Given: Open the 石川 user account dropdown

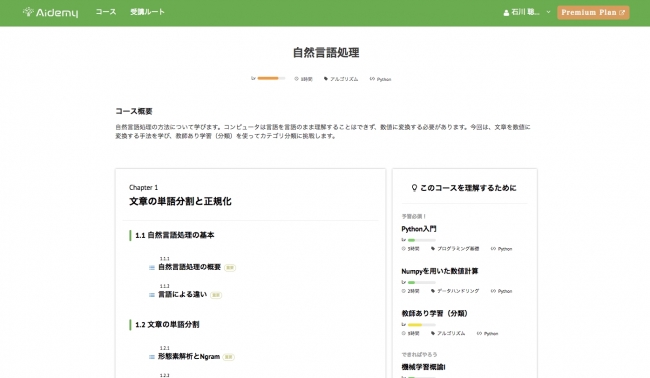Looking at the screenshot, I should [527, 12].
